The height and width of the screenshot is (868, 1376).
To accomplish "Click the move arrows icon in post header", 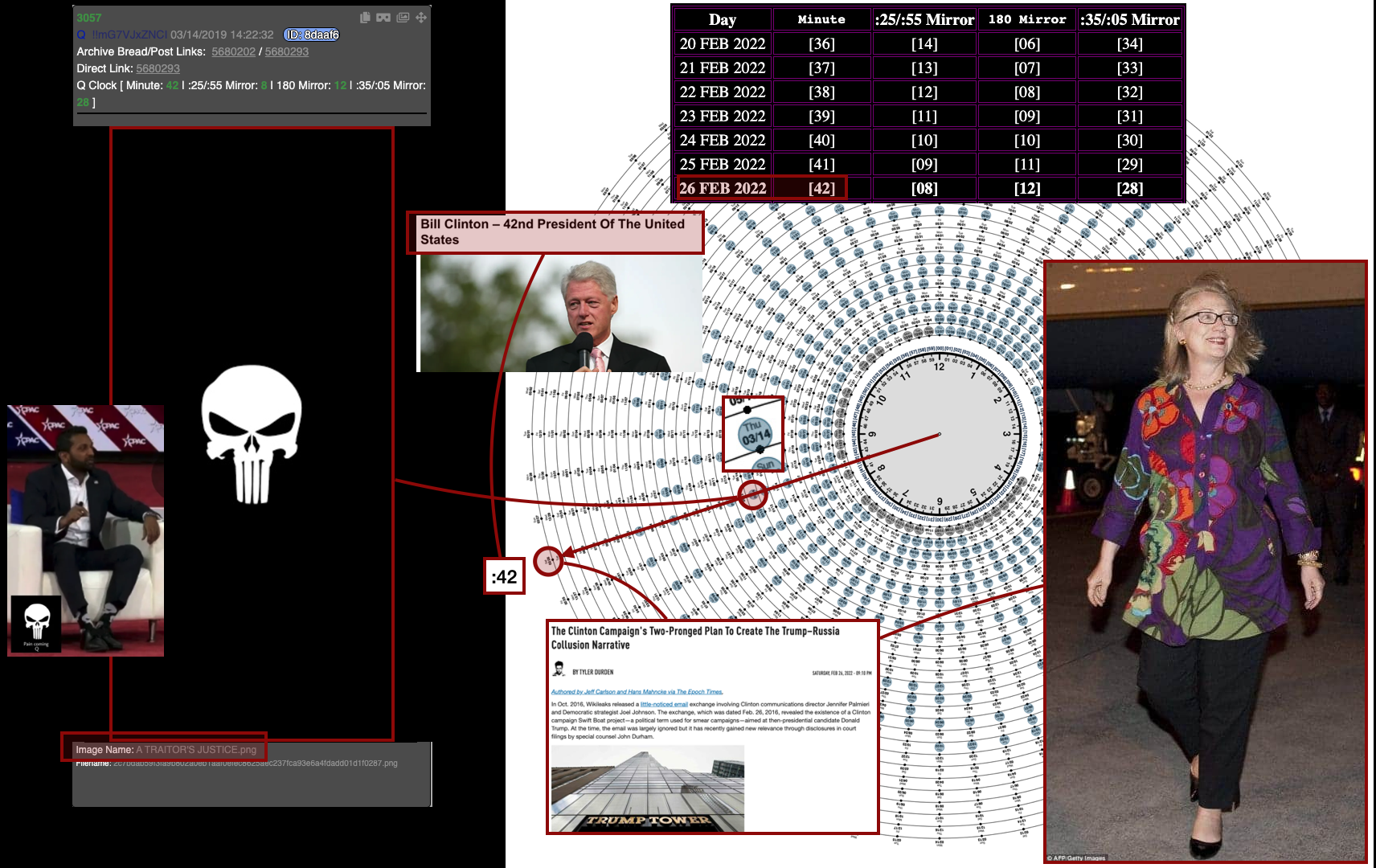I will tap(421, 17).
